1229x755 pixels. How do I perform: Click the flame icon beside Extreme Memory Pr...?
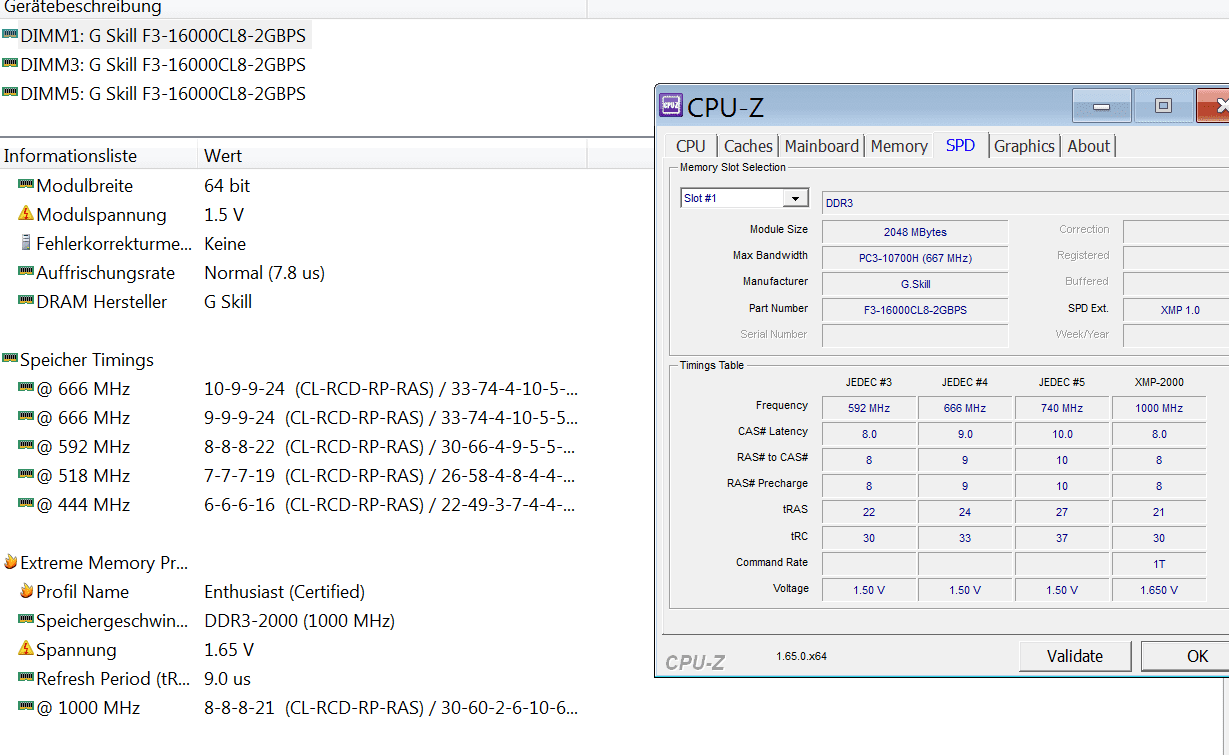pos(10,562)
